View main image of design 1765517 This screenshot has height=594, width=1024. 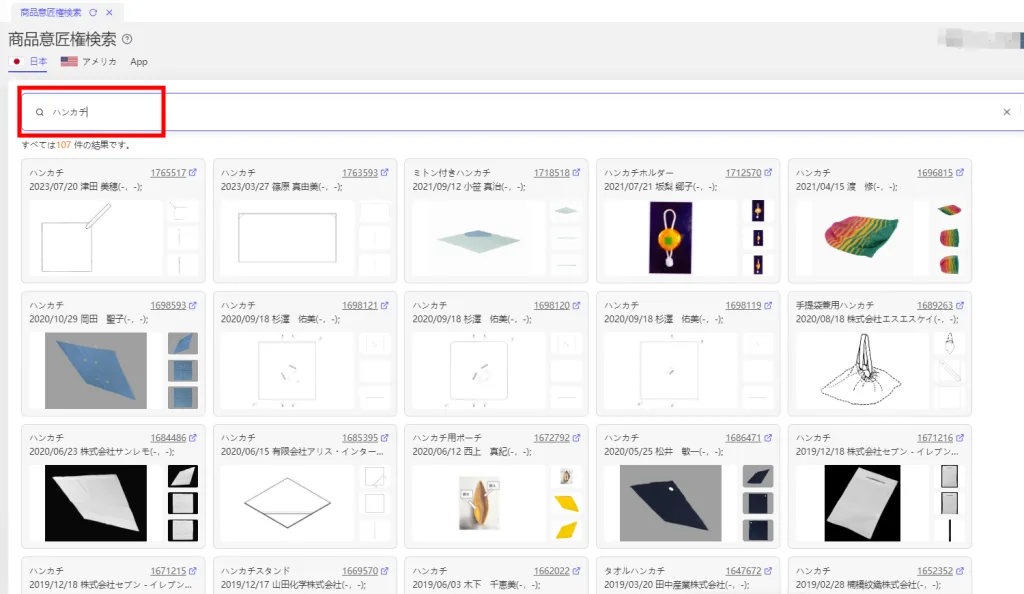pyautogui.click(x=95, y=238)
